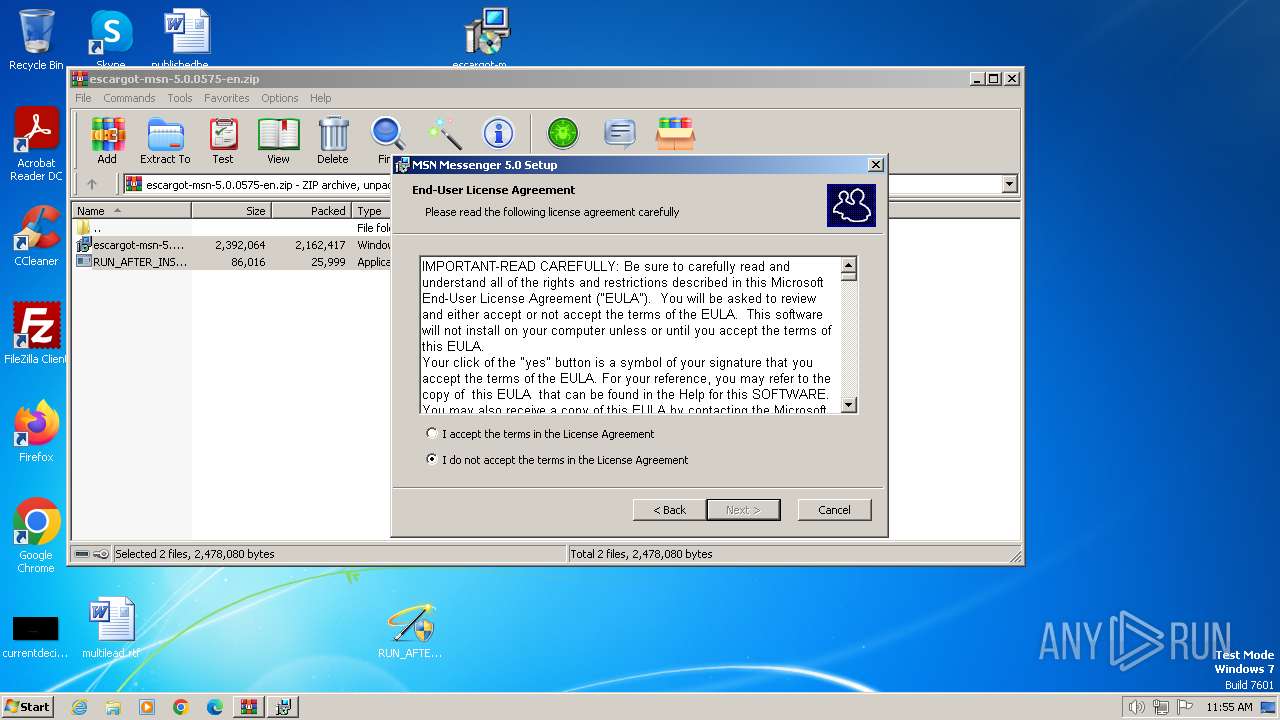Click the Packed column header

pos(311,211)
